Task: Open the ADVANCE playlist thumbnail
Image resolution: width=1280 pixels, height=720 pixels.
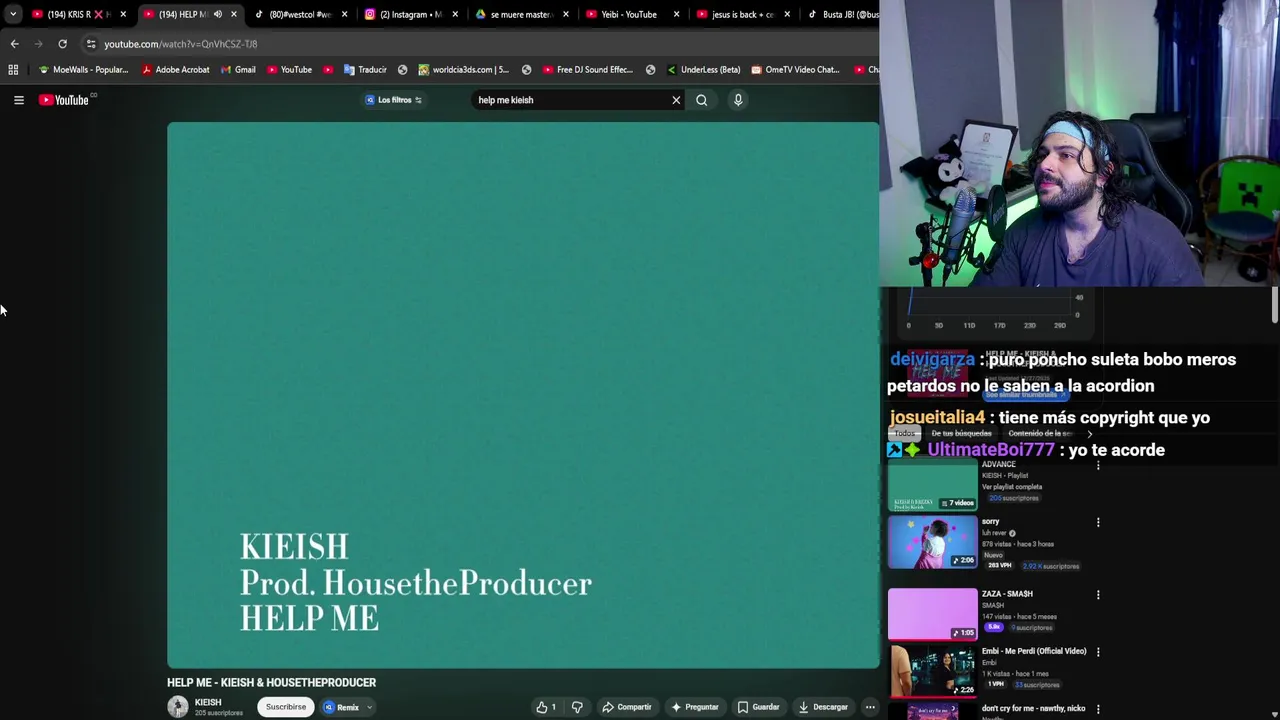Action: tap(932, 486)
